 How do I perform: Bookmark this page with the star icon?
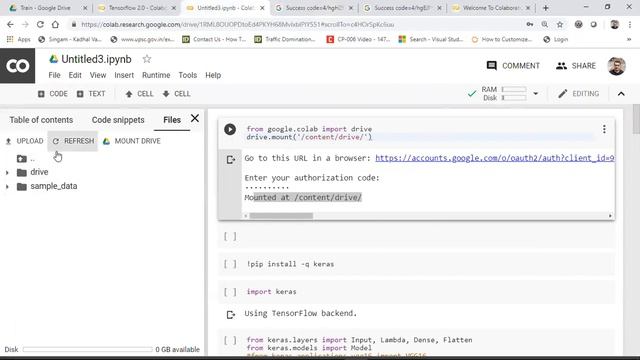click(560, 24)
